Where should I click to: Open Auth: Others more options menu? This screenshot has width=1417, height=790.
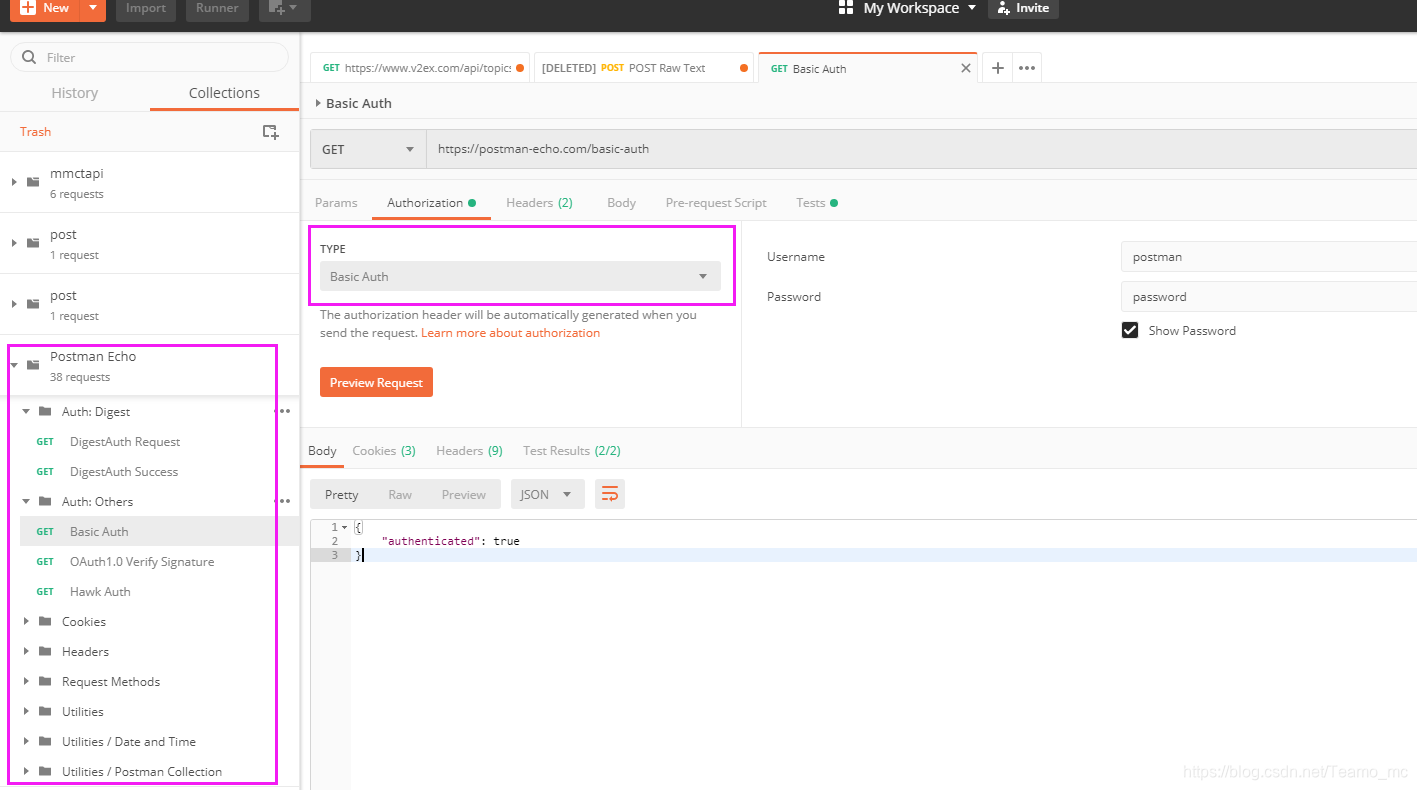tap(283, 501)
